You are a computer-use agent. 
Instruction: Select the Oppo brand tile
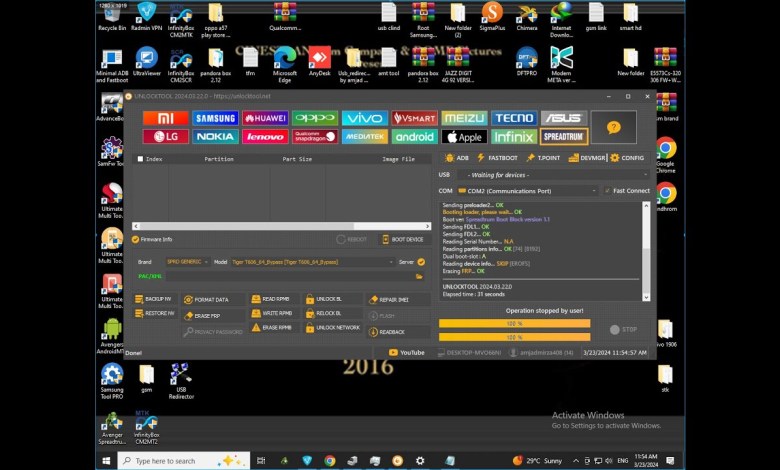pyautogui.click(x=315, y=118)
